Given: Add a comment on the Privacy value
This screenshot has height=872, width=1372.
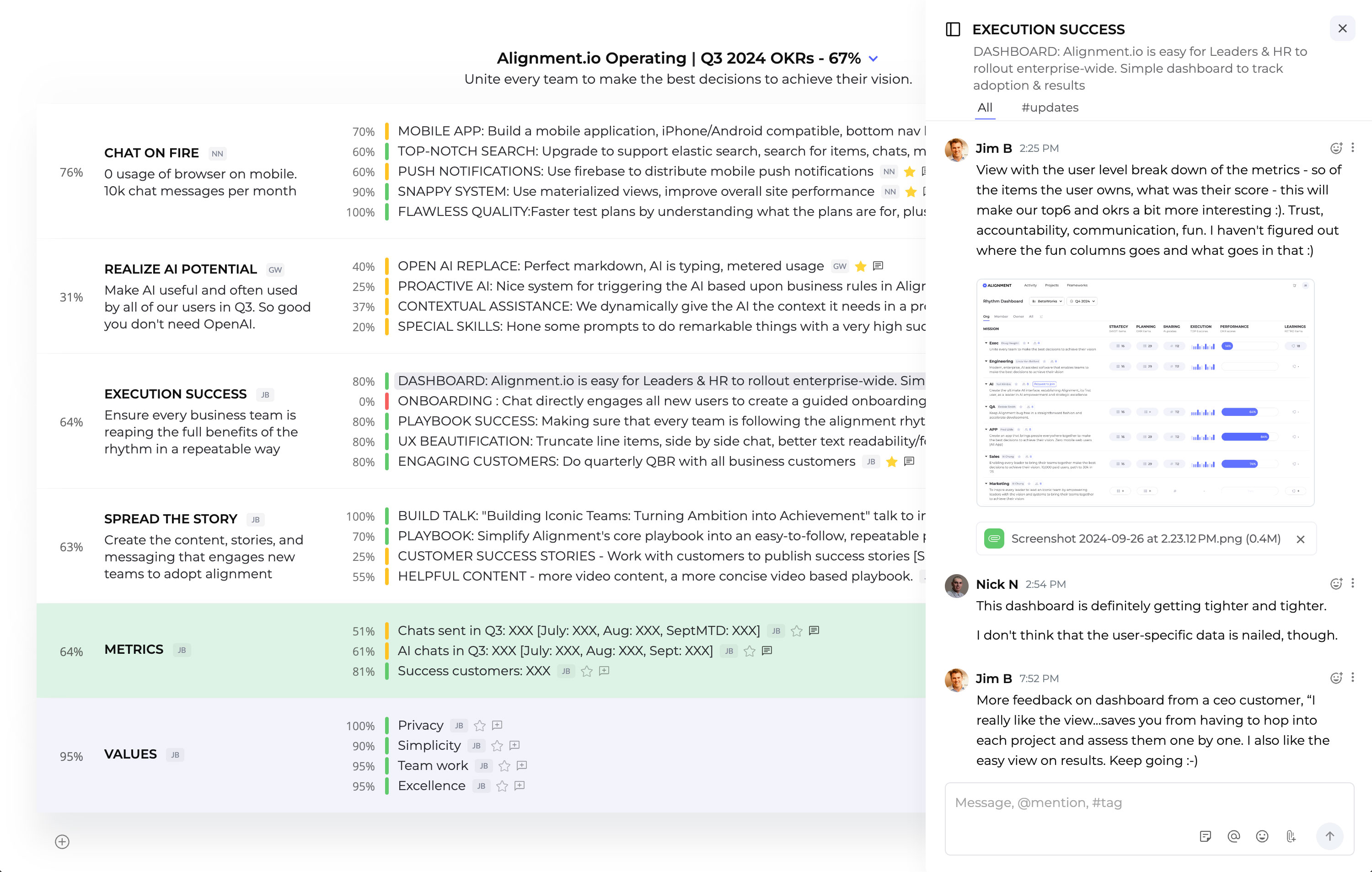Looking at the screenshot, I should [x=497, y=725].
